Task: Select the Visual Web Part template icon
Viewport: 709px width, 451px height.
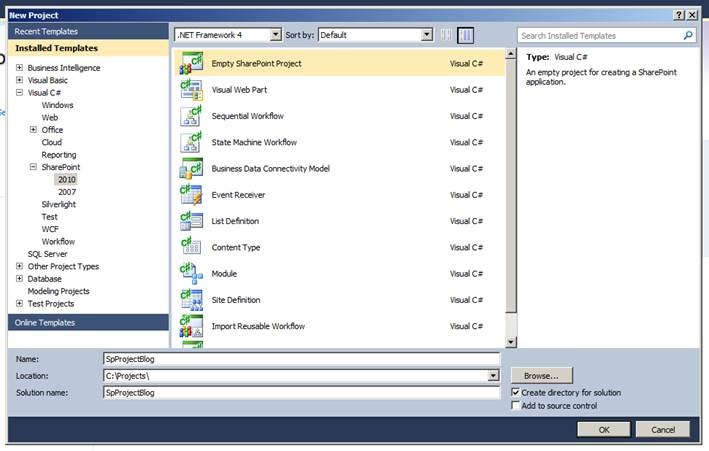Action: (x=190, y=90)
